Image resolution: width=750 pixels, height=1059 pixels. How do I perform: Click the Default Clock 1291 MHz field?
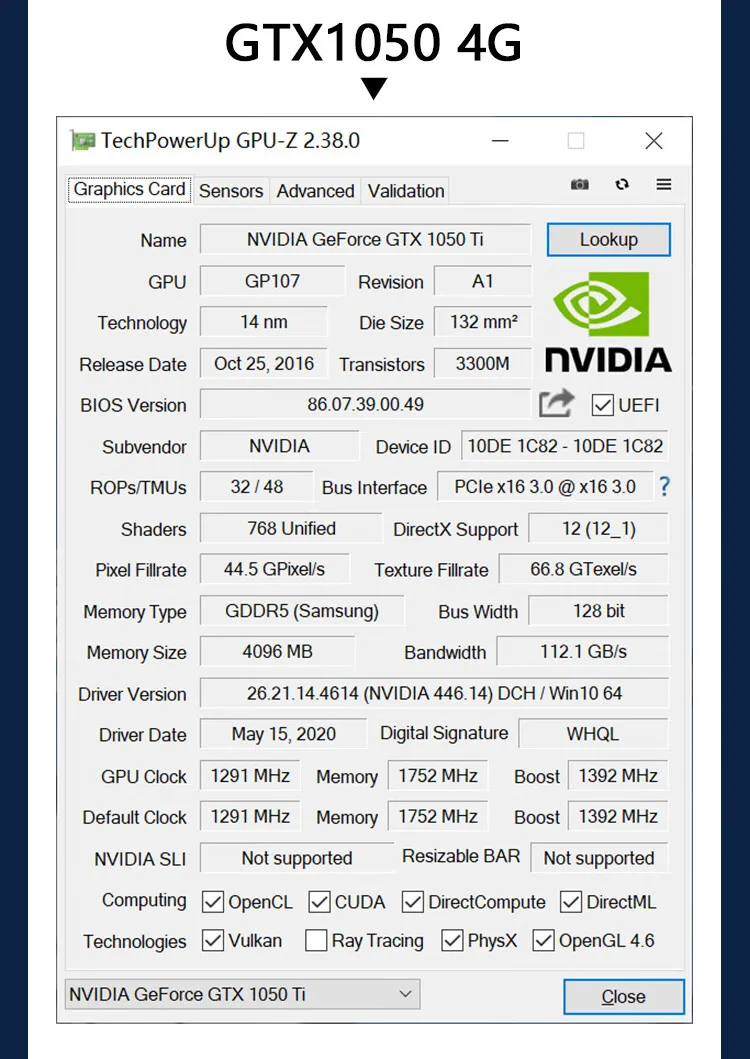point(250,817)
